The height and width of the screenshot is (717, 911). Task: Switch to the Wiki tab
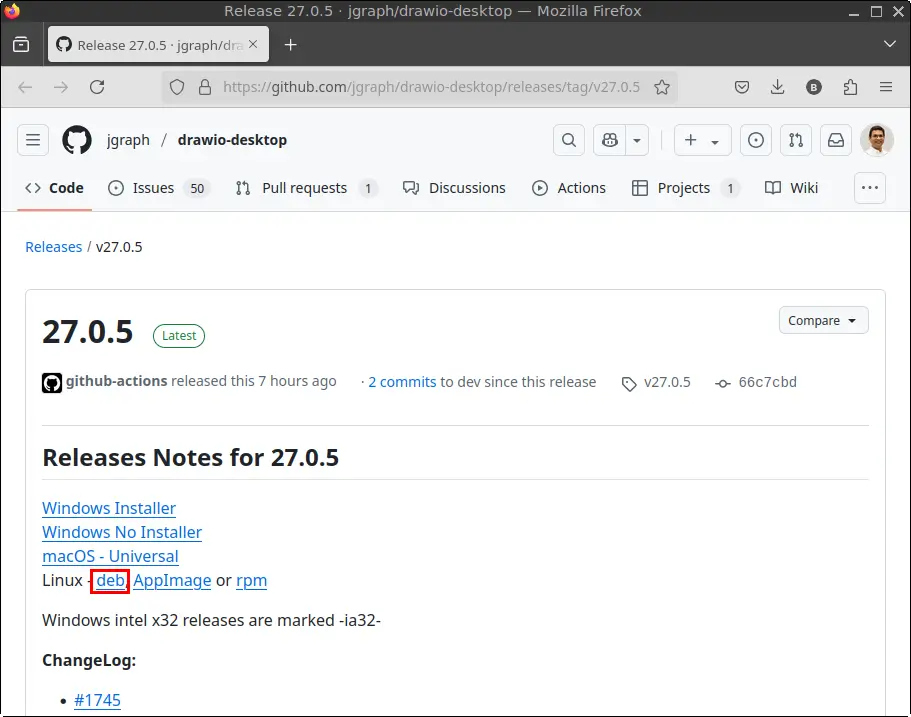point(791,188)
